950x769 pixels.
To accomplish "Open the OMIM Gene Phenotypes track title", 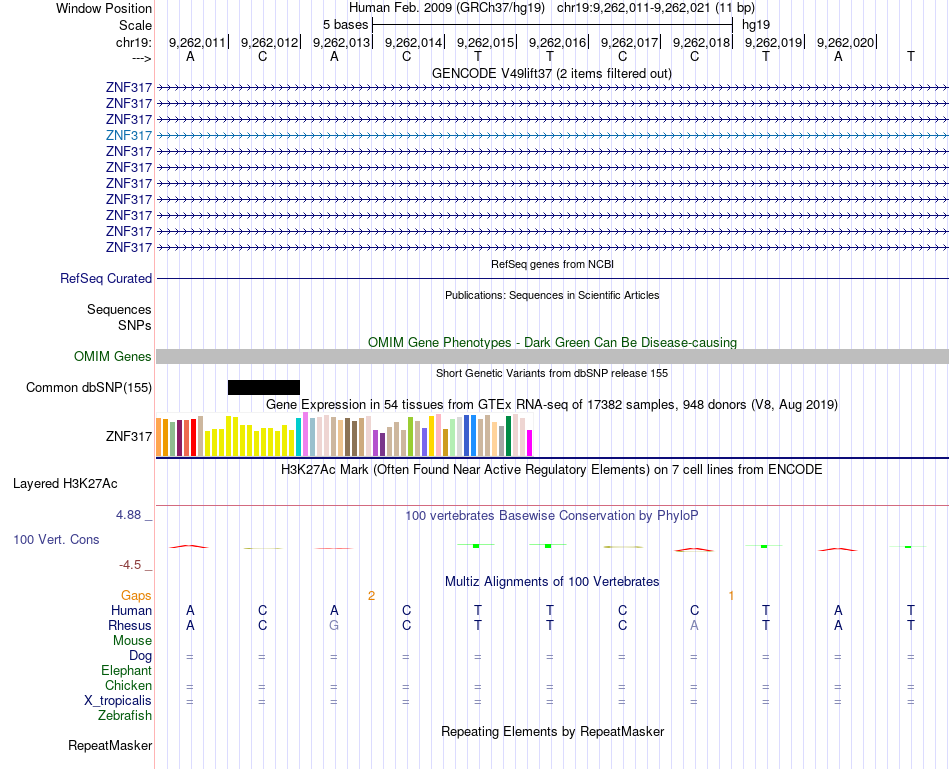I will click(552, 342).
